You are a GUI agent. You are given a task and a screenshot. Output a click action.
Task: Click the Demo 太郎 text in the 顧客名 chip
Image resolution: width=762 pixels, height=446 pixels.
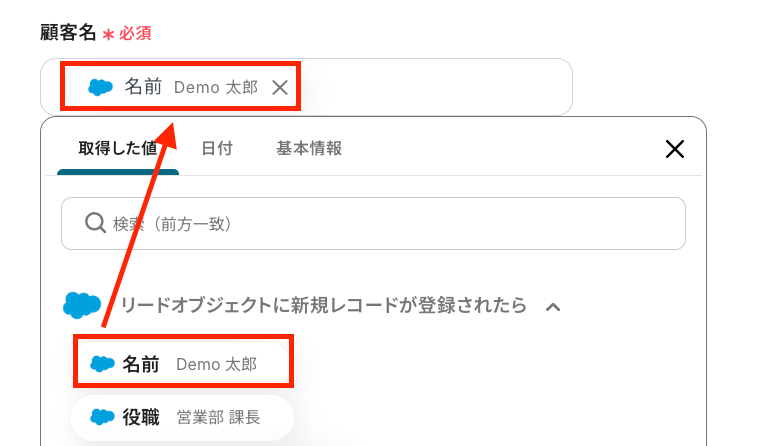point(215,88)
